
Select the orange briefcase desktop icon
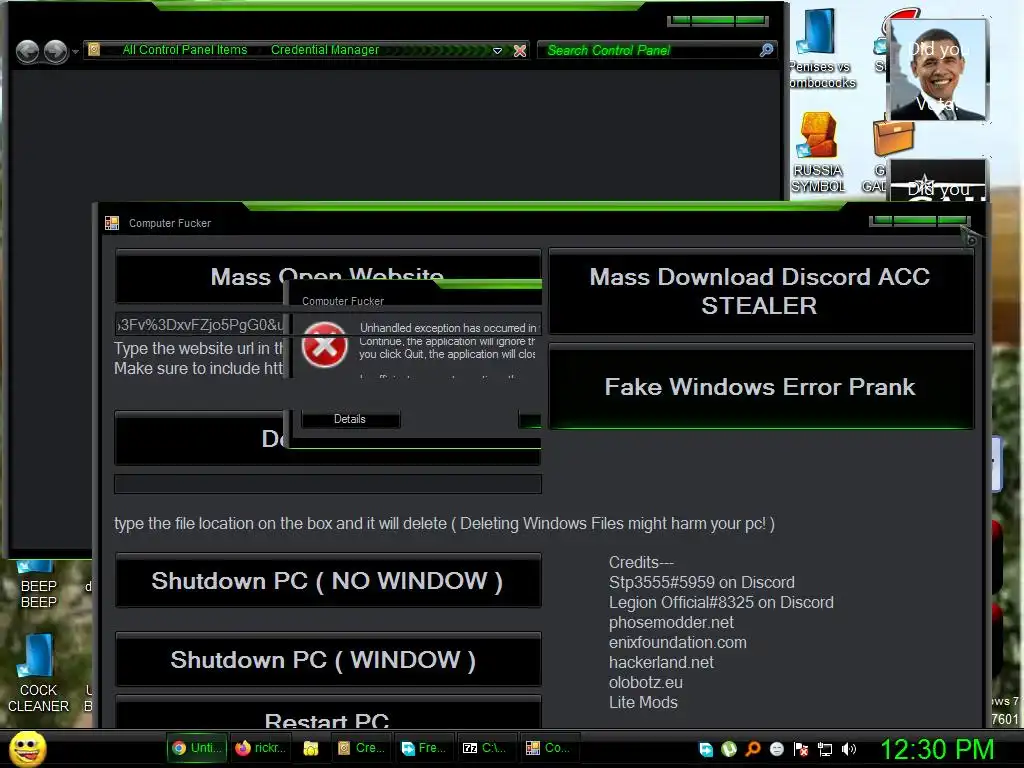[x=893, y=136]
